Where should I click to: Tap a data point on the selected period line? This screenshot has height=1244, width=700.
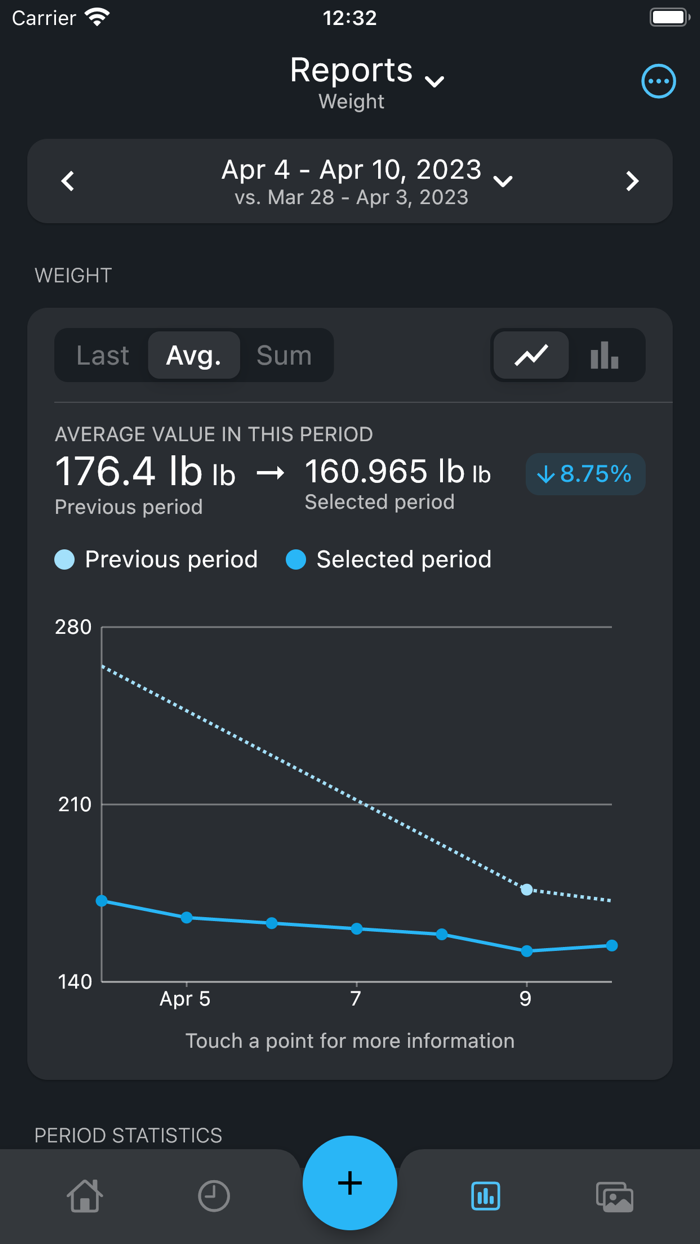click(x=355, y=929)
